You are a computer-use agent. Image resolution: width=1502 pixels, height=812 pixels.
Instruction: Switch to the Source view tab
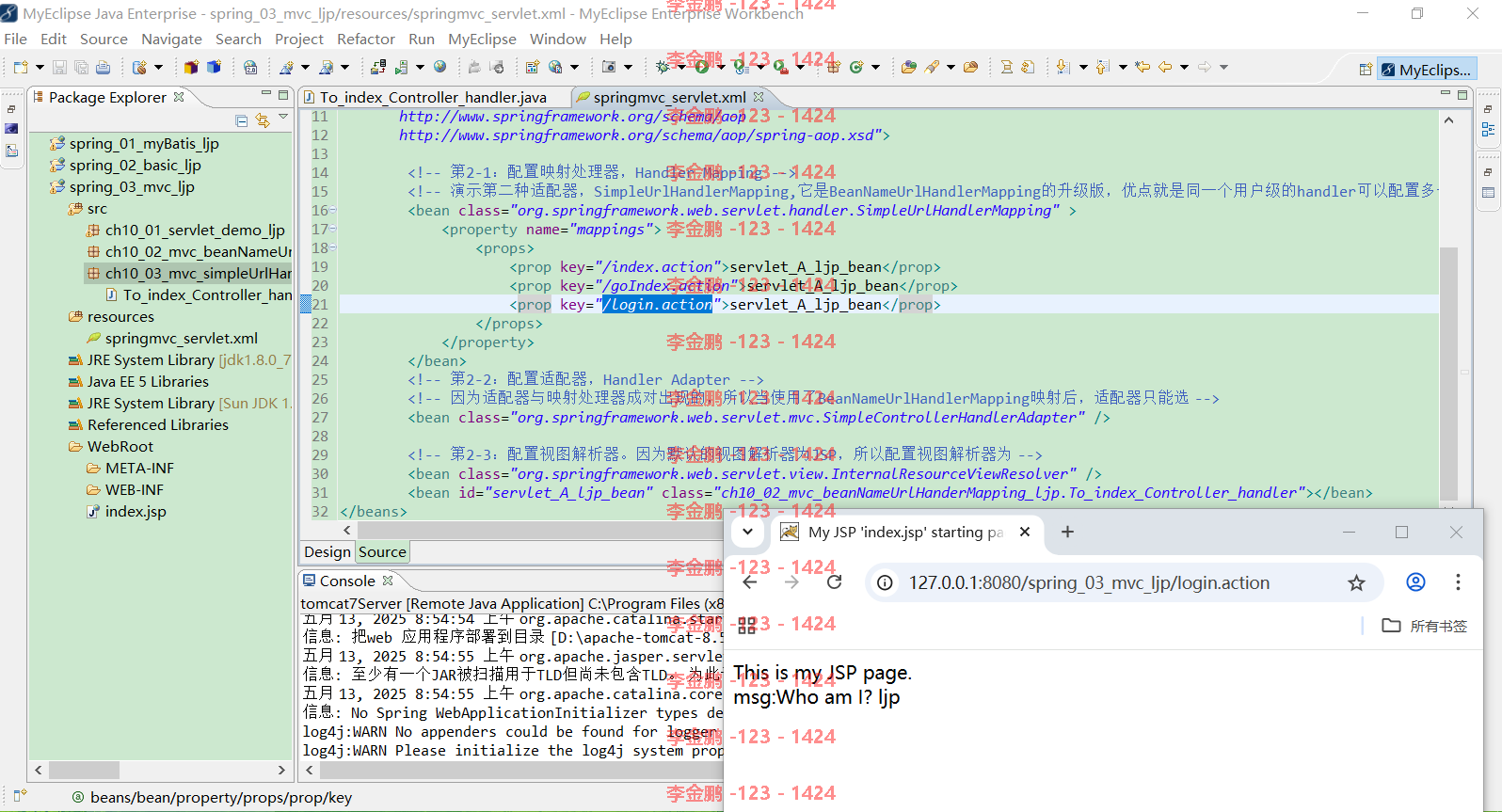coord(382,552)
